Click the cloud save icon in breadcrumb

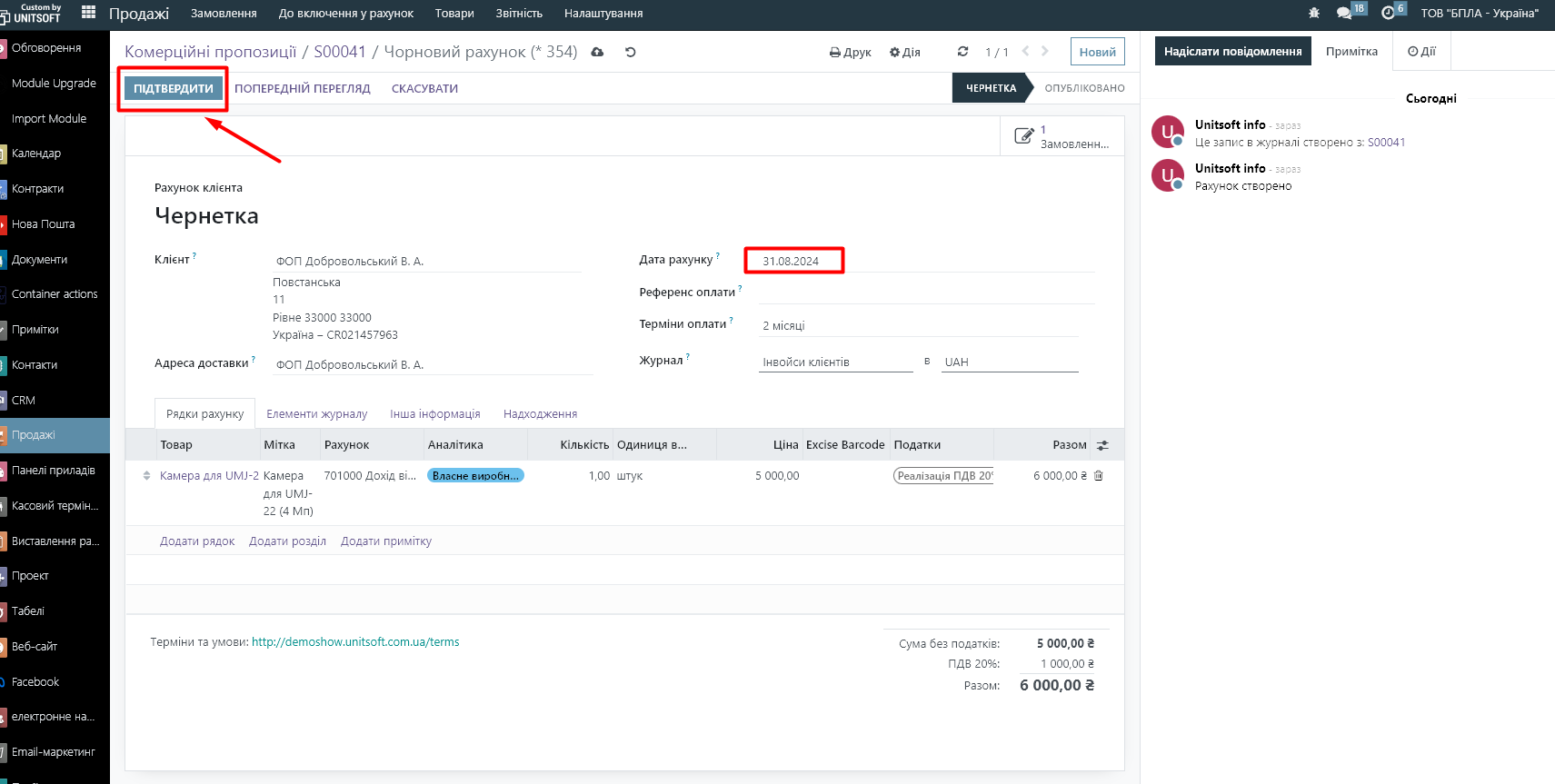(597, 52)
